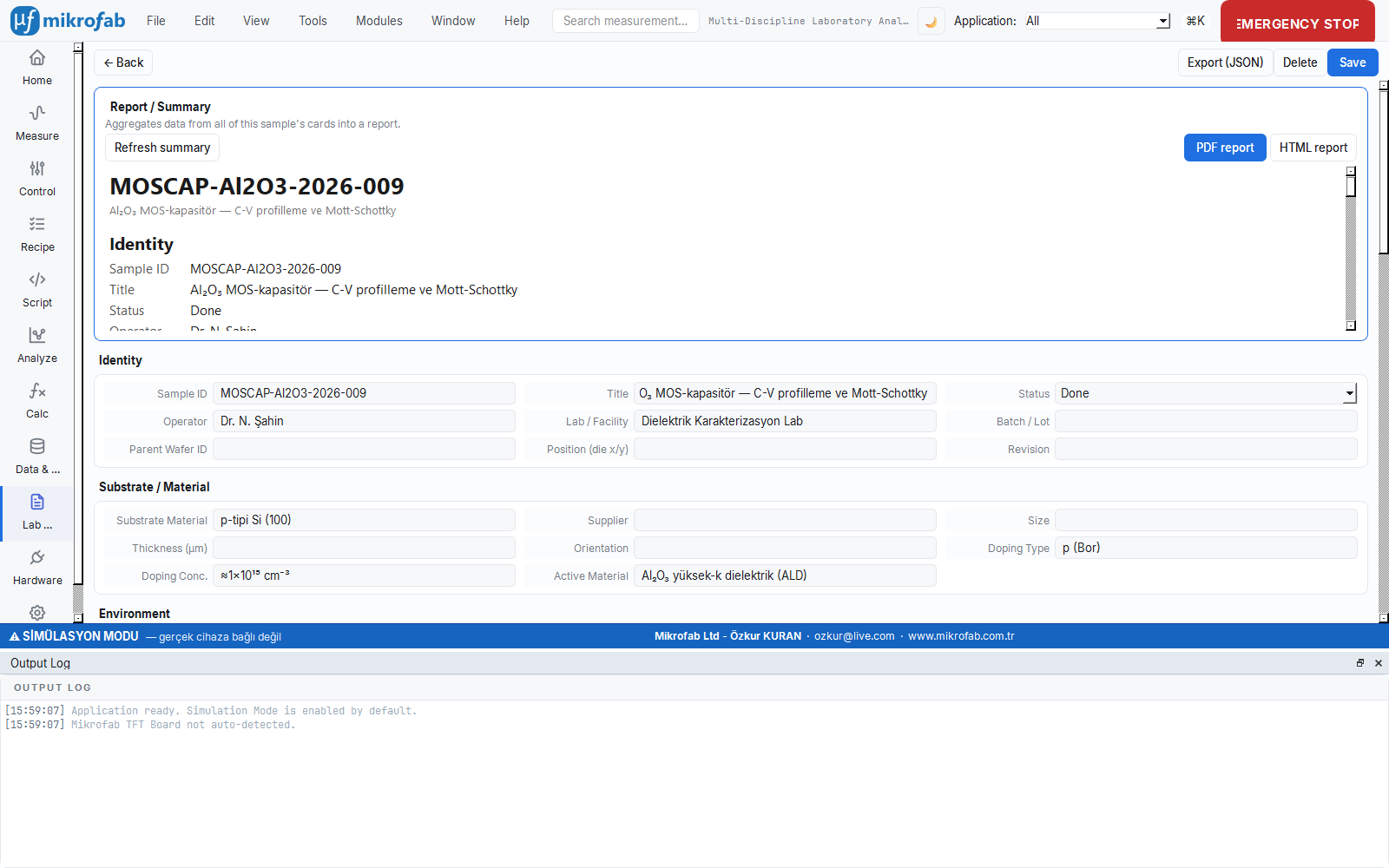Open the settings gear in sidebar
Screen dimensions: 1389x868
[37, 613]
